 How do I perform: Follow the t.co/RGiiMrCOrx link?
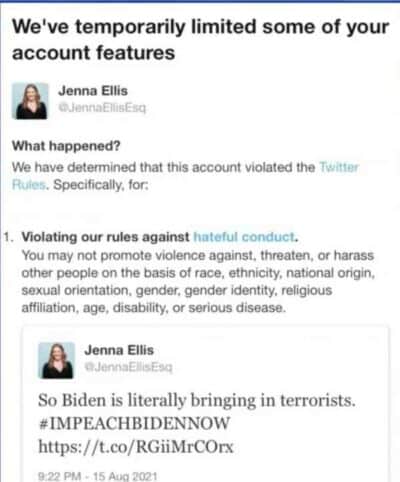point(136,447)
